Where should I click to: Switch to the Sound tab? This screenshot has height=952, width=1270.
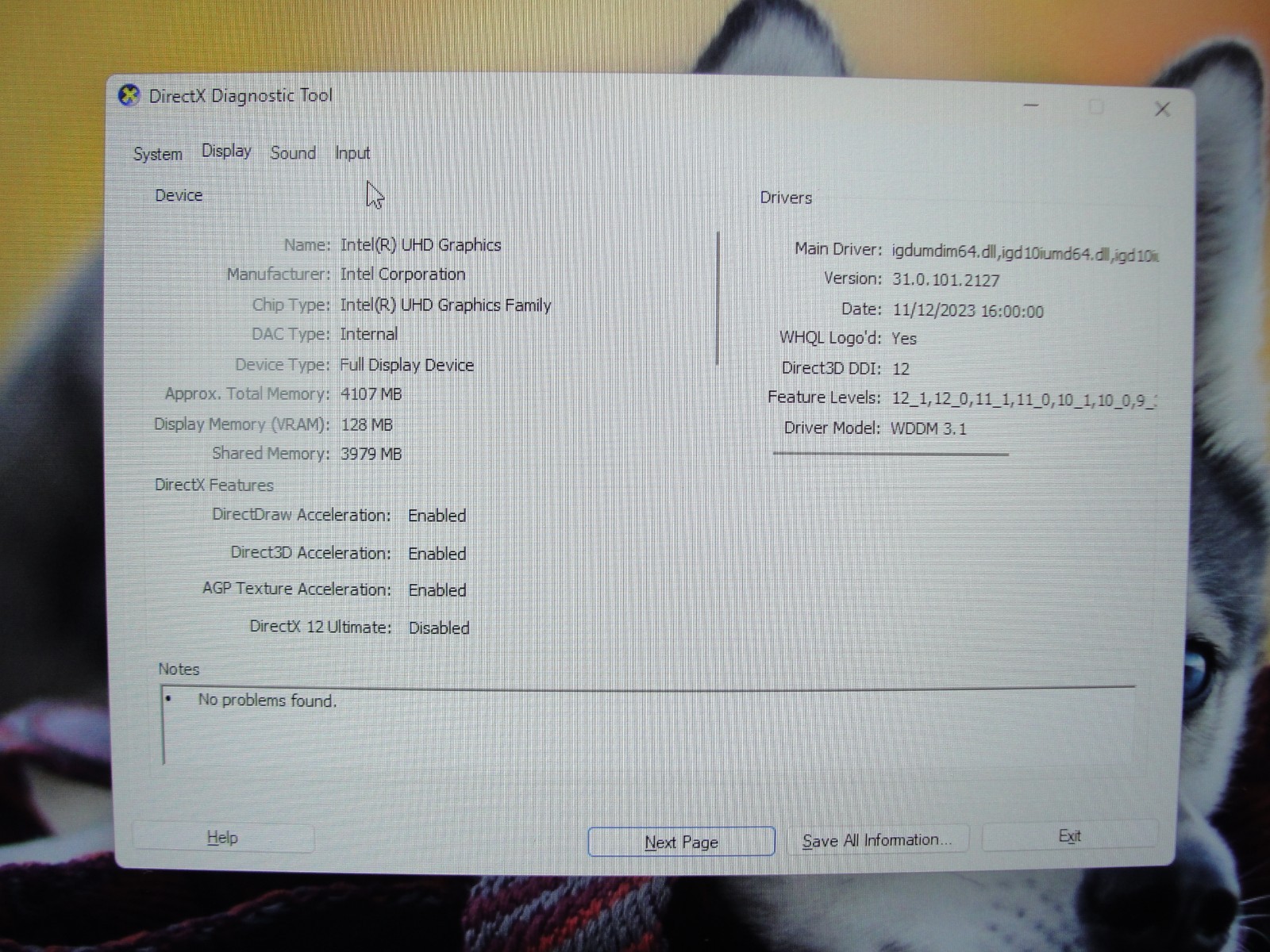coord(293,153)
